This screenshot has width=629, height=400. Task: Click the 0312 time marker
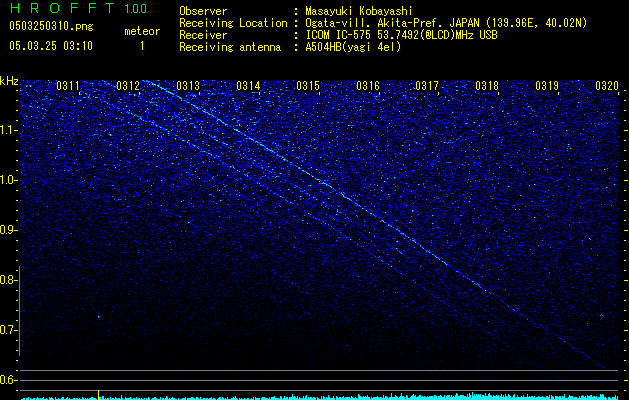coord(128,86)
